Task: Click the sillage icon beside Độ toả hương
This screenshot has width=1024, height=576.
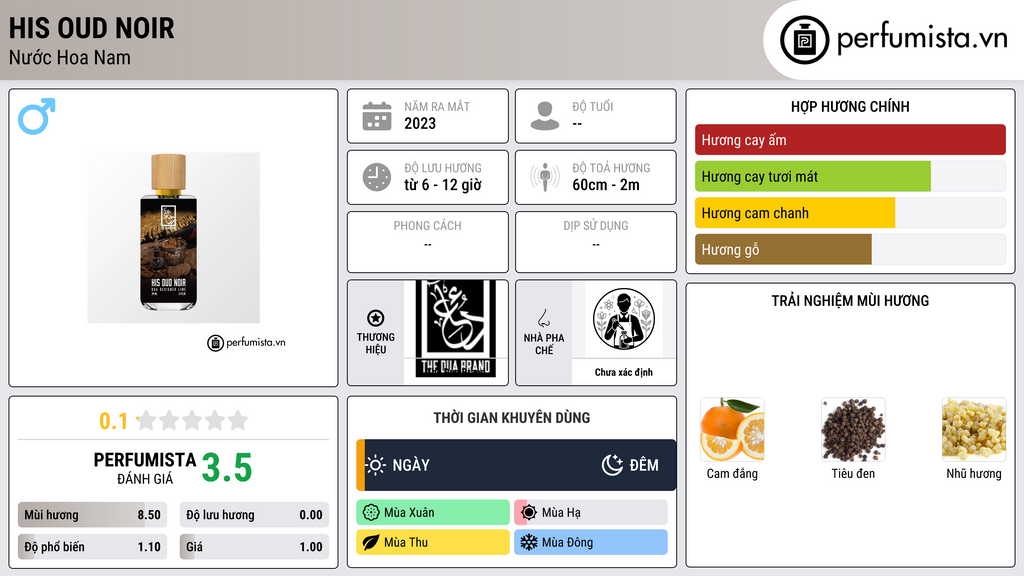Action: click(545, 177)
